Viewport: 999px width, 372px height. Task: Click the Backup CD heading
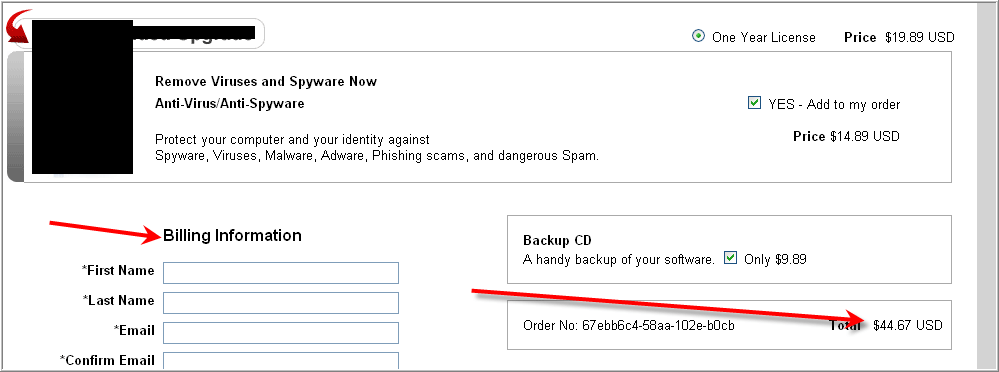coord(557,241)
